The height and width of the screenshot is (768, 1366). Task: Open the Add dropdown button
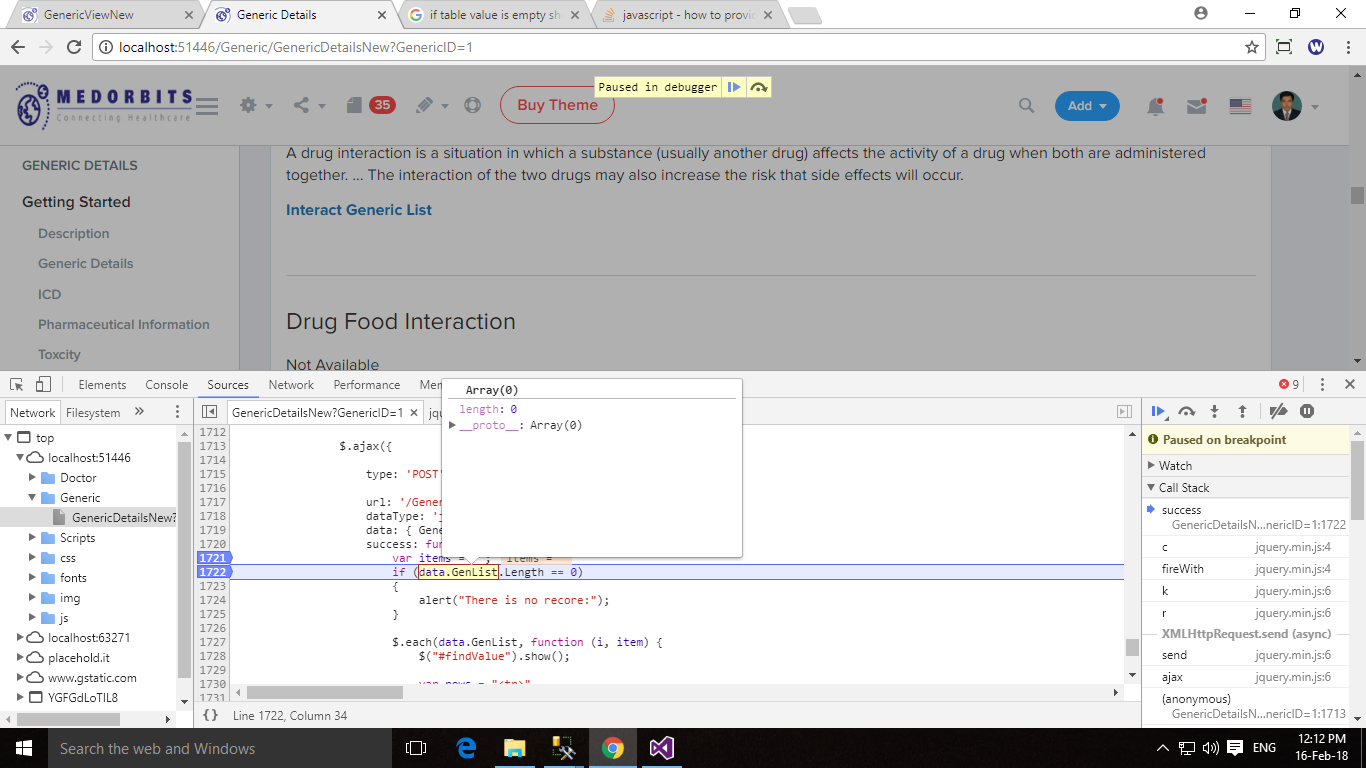tap(1087, 106)
